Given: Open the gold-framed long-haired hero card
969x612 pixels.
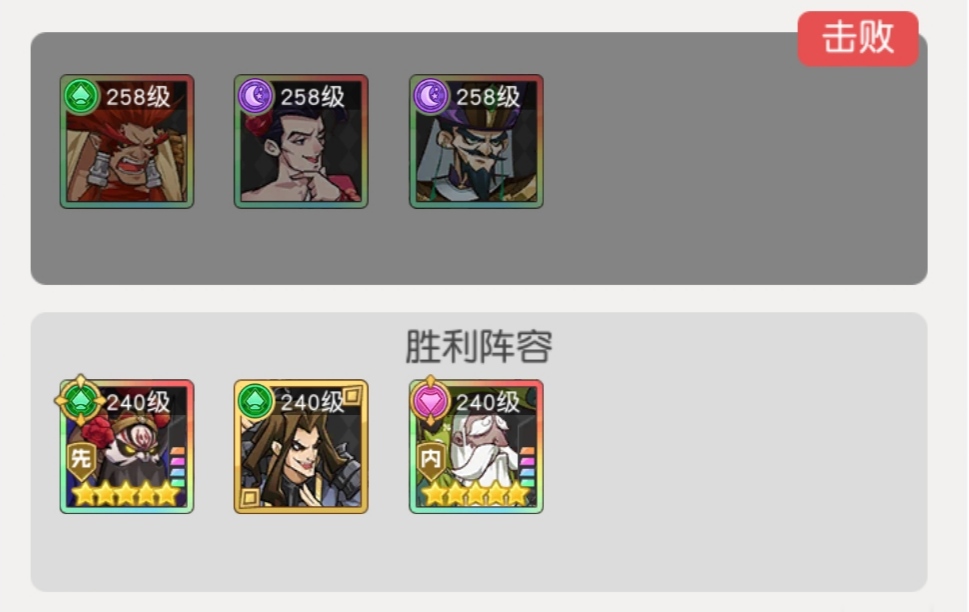Looking at the screenshot, I should point(301,446).
